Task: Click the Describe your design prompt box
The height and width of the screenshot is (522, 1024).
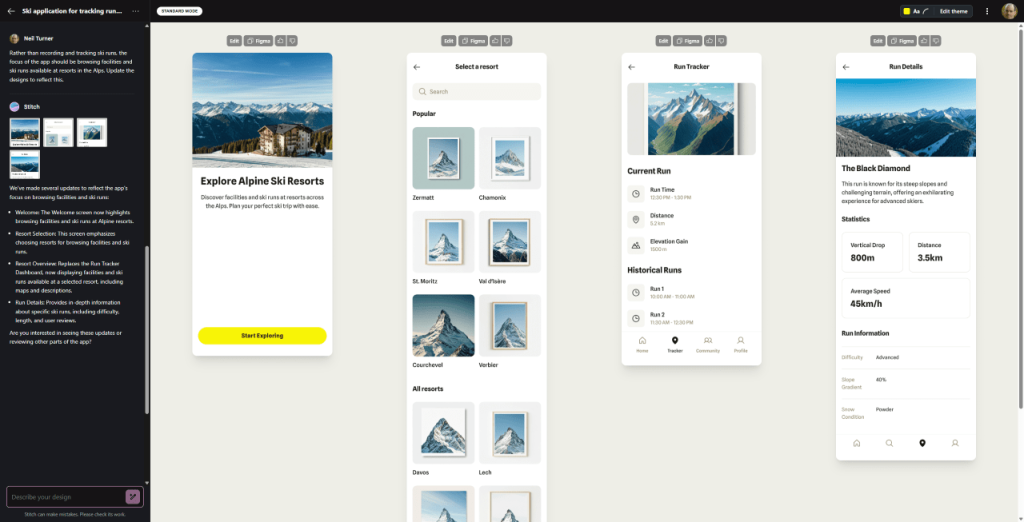Action: point(66,497)
